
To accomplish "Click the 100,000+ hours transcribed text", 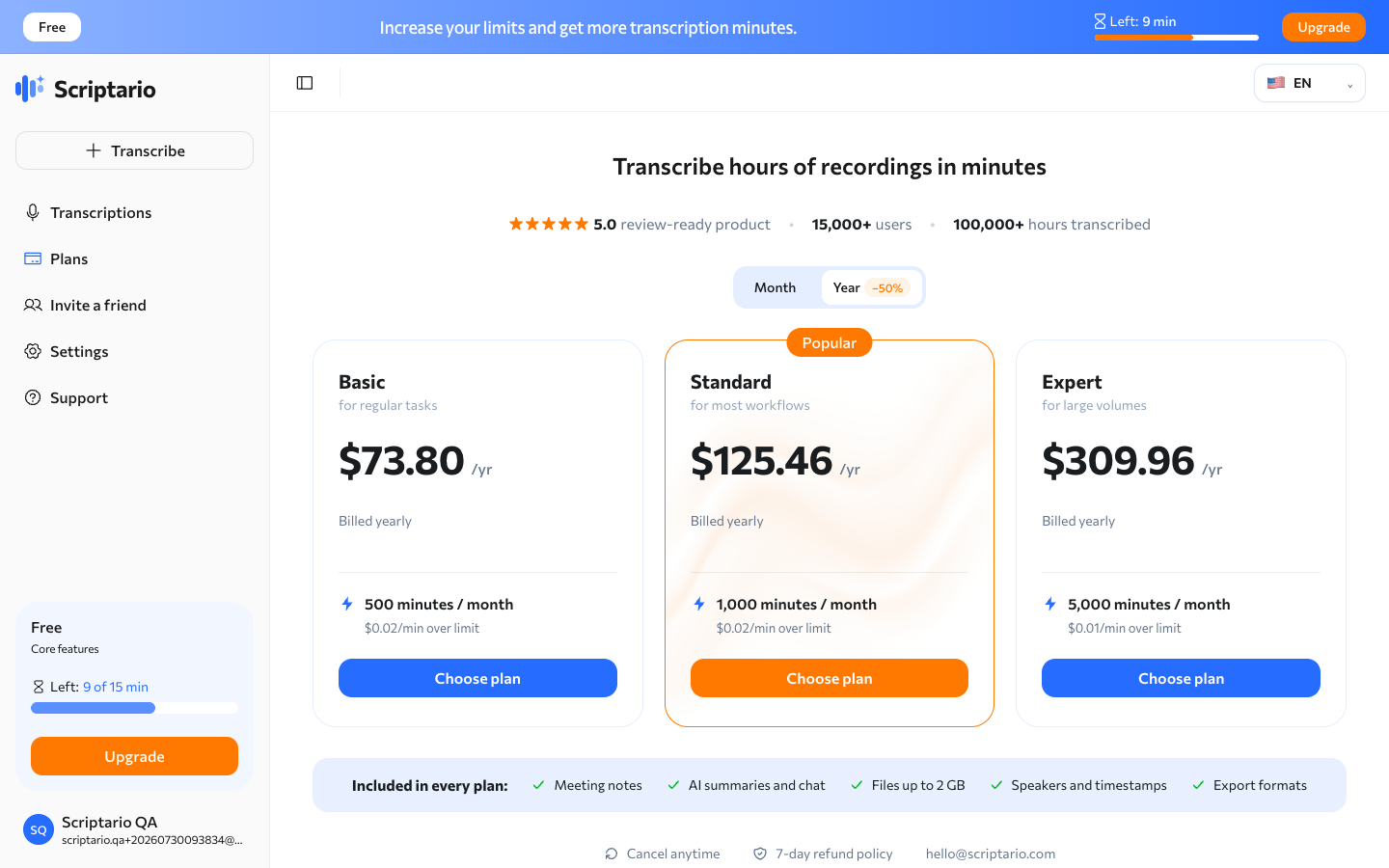I will 1051,224.
